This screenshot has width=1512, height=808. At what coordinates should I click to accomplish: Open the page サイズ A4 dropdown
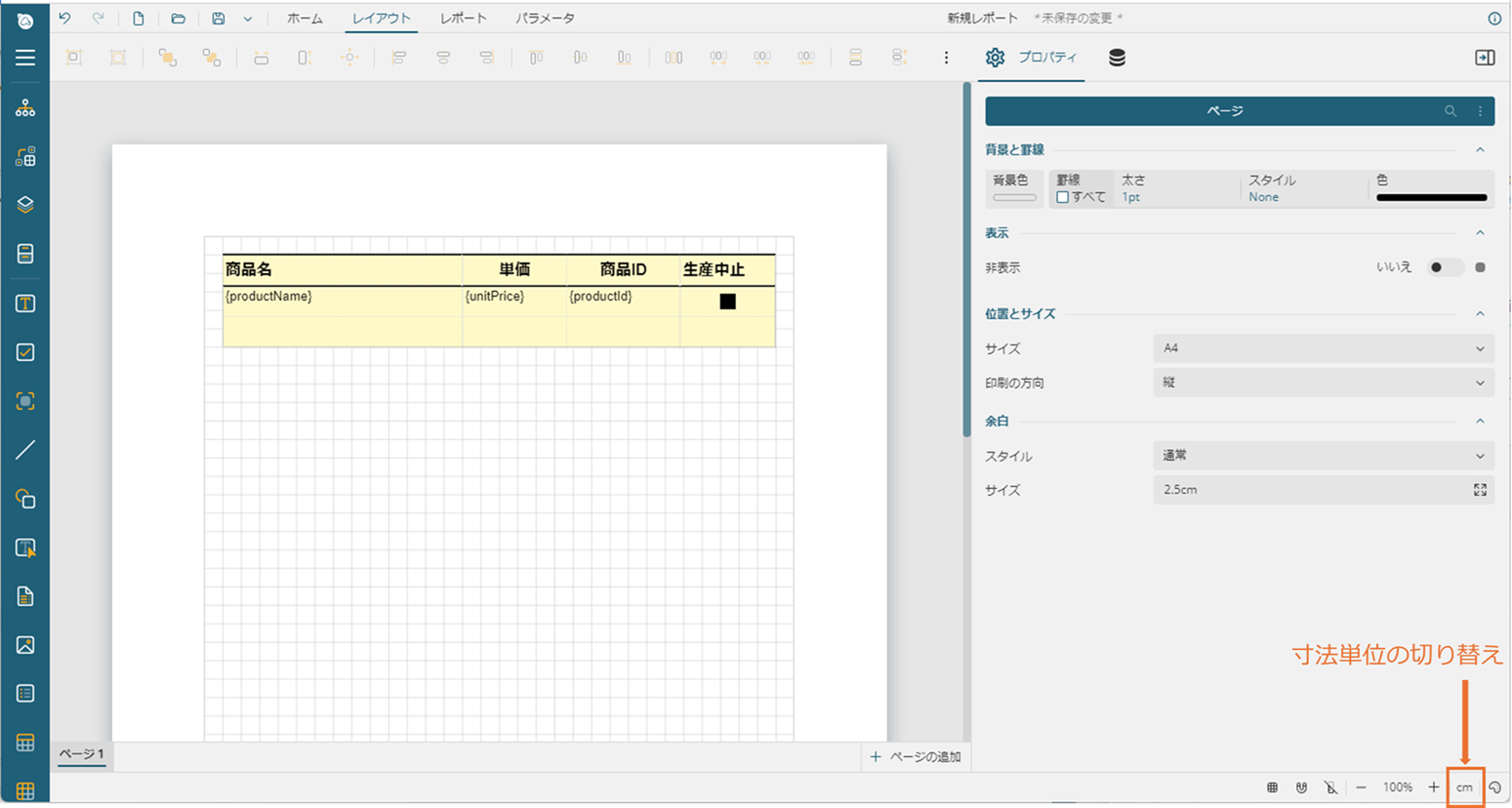tap(1323, 348)
